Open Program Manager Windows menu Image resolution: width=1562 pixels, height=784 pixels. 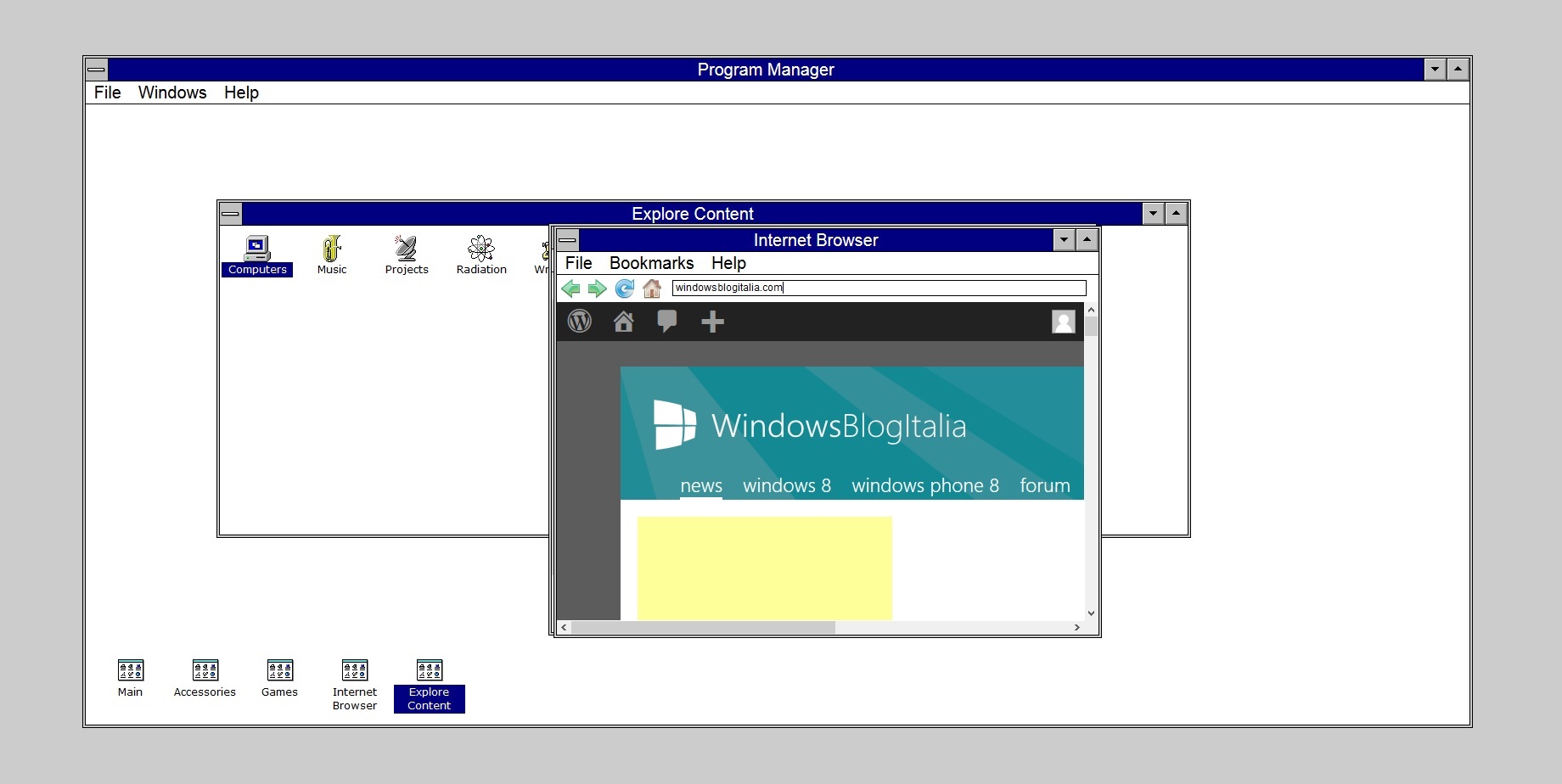(x=172, y=92)
